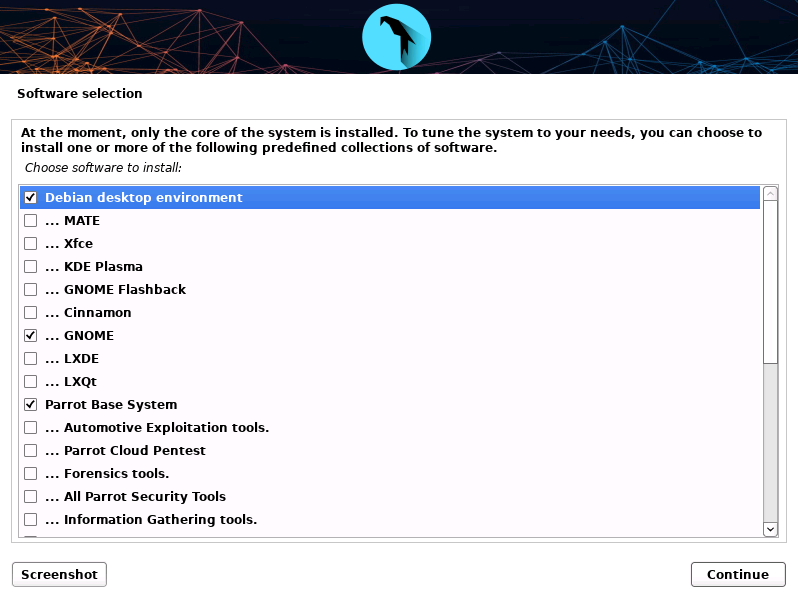This screenshot has height=599, width=798.
Task: Check the LXQt option box
Action: click(x=31, y=381)
